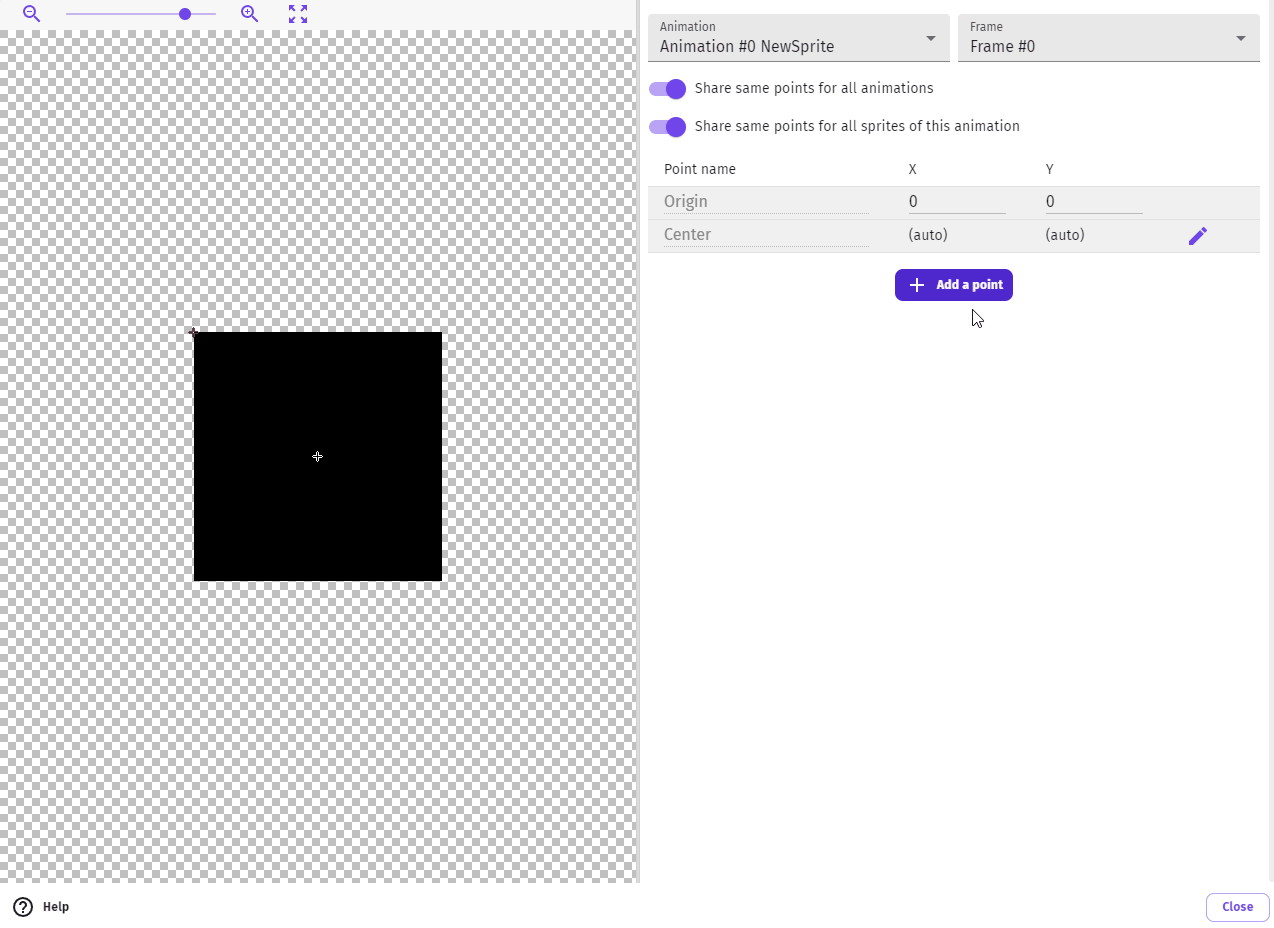Click the Origin point name field
Image resolution: width=1274 pixels, height=928 pixels.
click(766, 202)
